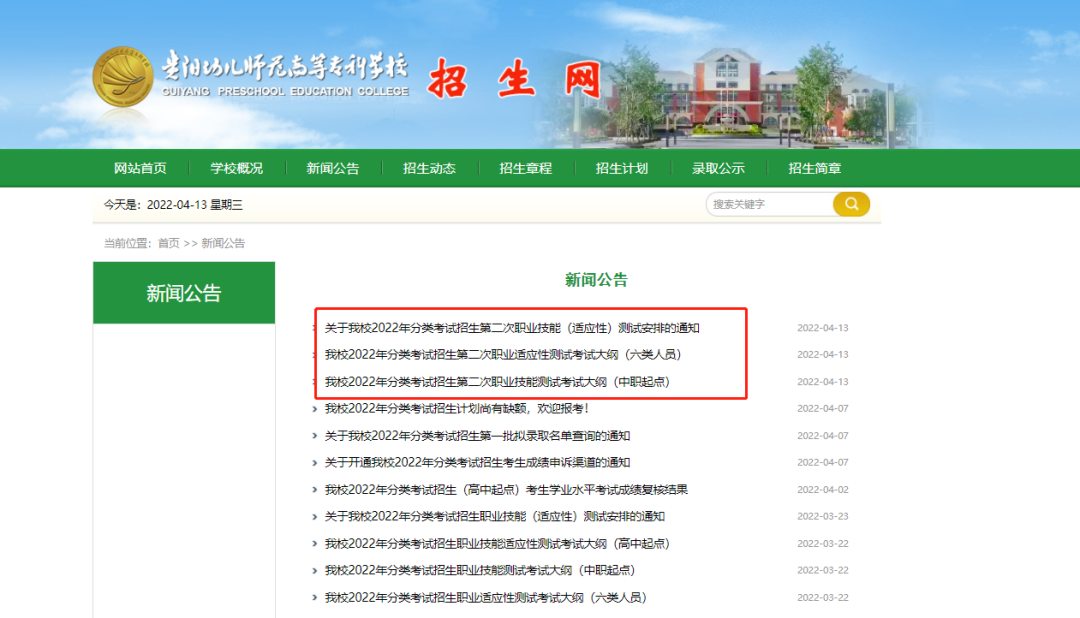Click inside the keyword search field
The width and height of the screenshot is (1080, 618).
768,204
